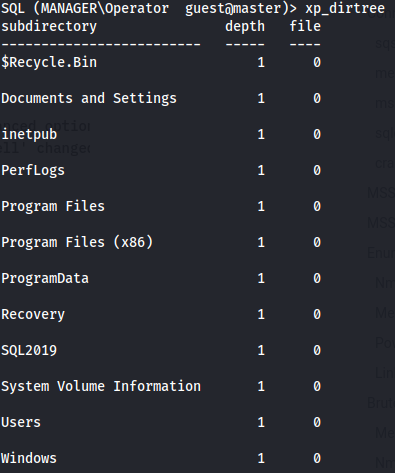Click file value 0 in inetpub row
The image size is (395, 473).
pyautogui.click(x=317, y=134)
